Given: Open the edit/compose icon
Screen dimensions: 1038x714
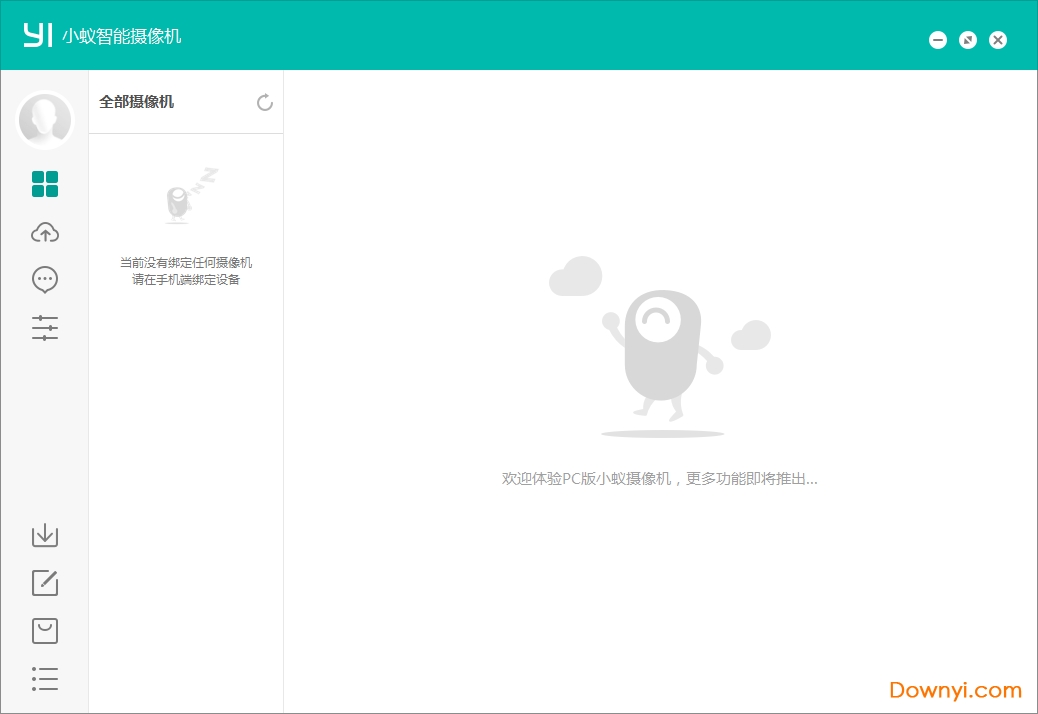Looking at the screenshot, I should tap(44, 583).
